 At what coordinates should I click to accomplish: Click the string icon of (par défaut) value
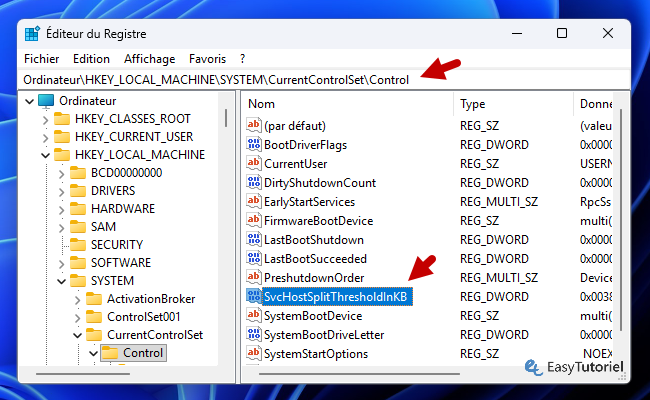254,125
